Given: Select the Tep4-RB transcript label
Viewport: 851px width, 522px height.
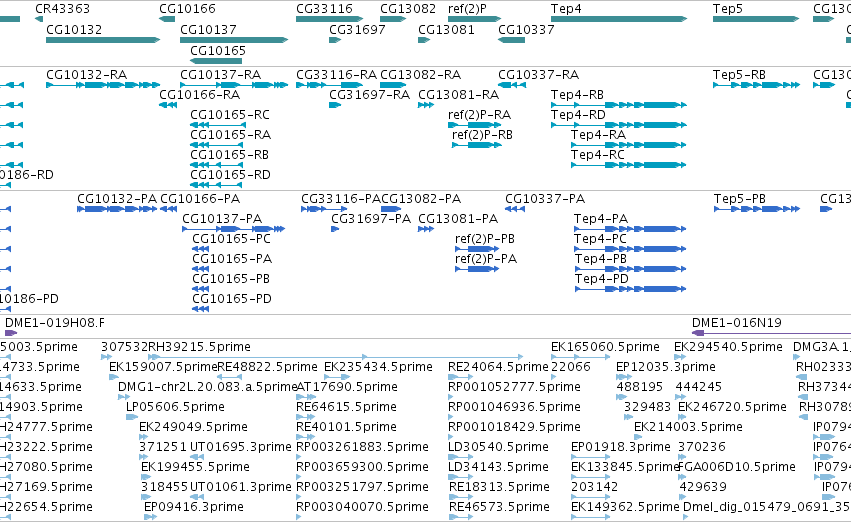Looking at the screenshot, I should pos(577,95).
